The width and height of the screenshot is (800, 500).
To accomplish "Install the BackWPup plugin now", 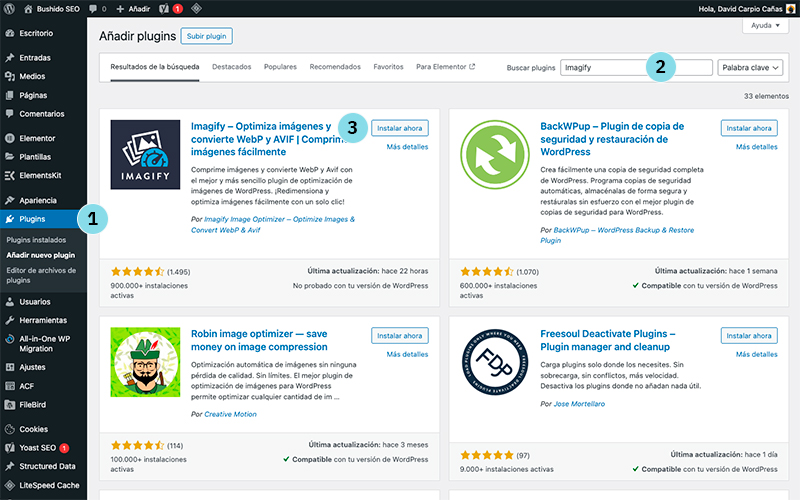I will 749,128.
